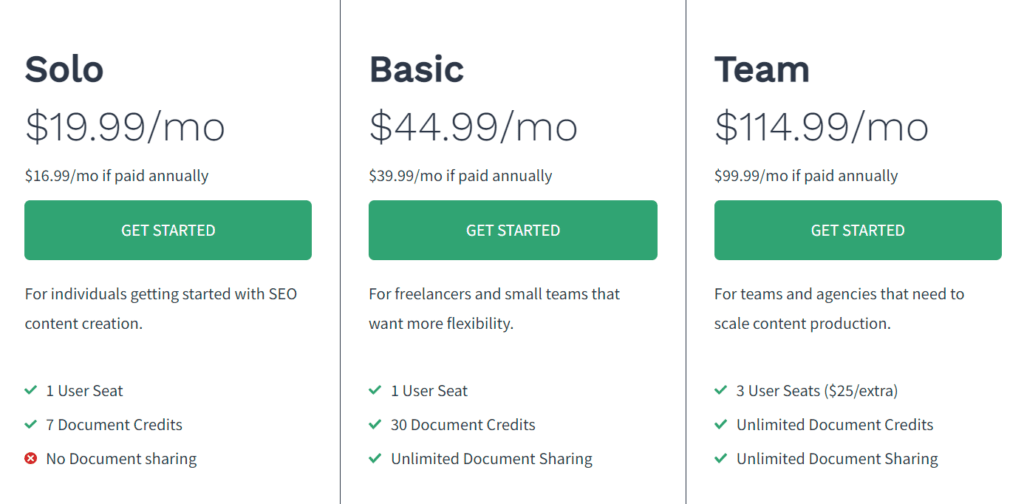Image resolution: width=1024 pixels, height=504 pixels.
Task: Click the $19.99/mo price text
Action: point(125,127)
